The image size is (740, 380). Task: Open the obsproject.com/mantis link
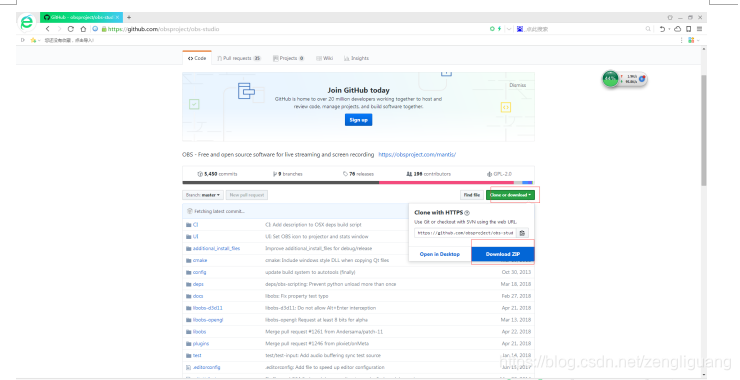point(417,154)
